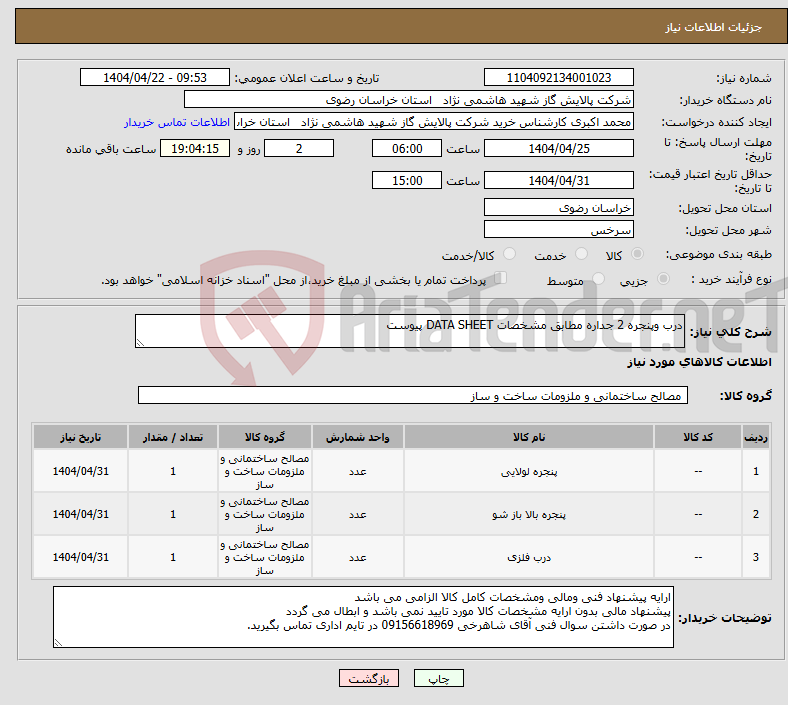This screenshot has width=788, height=705.
Task: Click the need number field 1104092134001023
Action: (x=558, y=78)
